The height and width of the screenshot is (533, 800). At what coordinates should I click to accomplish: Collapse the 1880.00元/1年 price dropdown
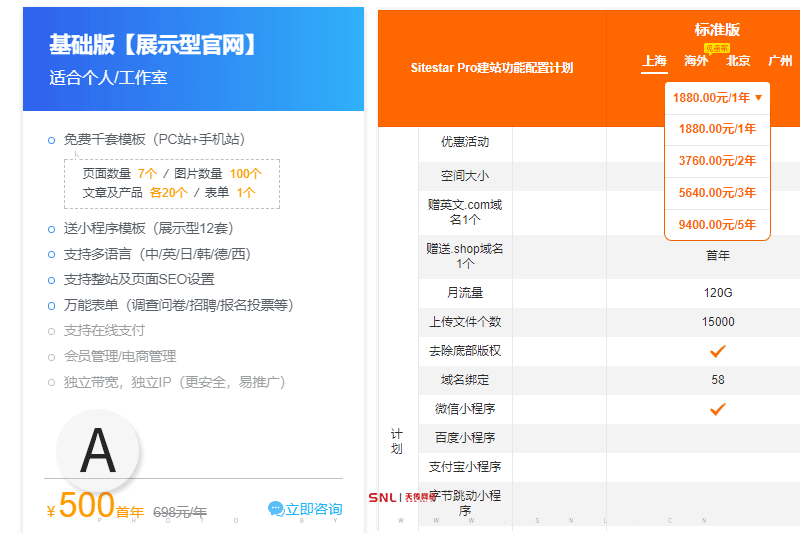point(717,98)
